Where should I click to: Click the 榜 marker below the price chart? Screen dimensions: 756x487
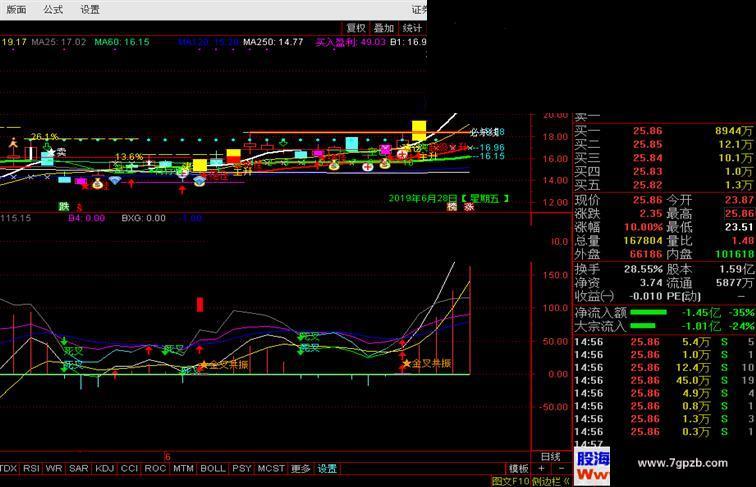pyautogui.click(x=452, y=207)
